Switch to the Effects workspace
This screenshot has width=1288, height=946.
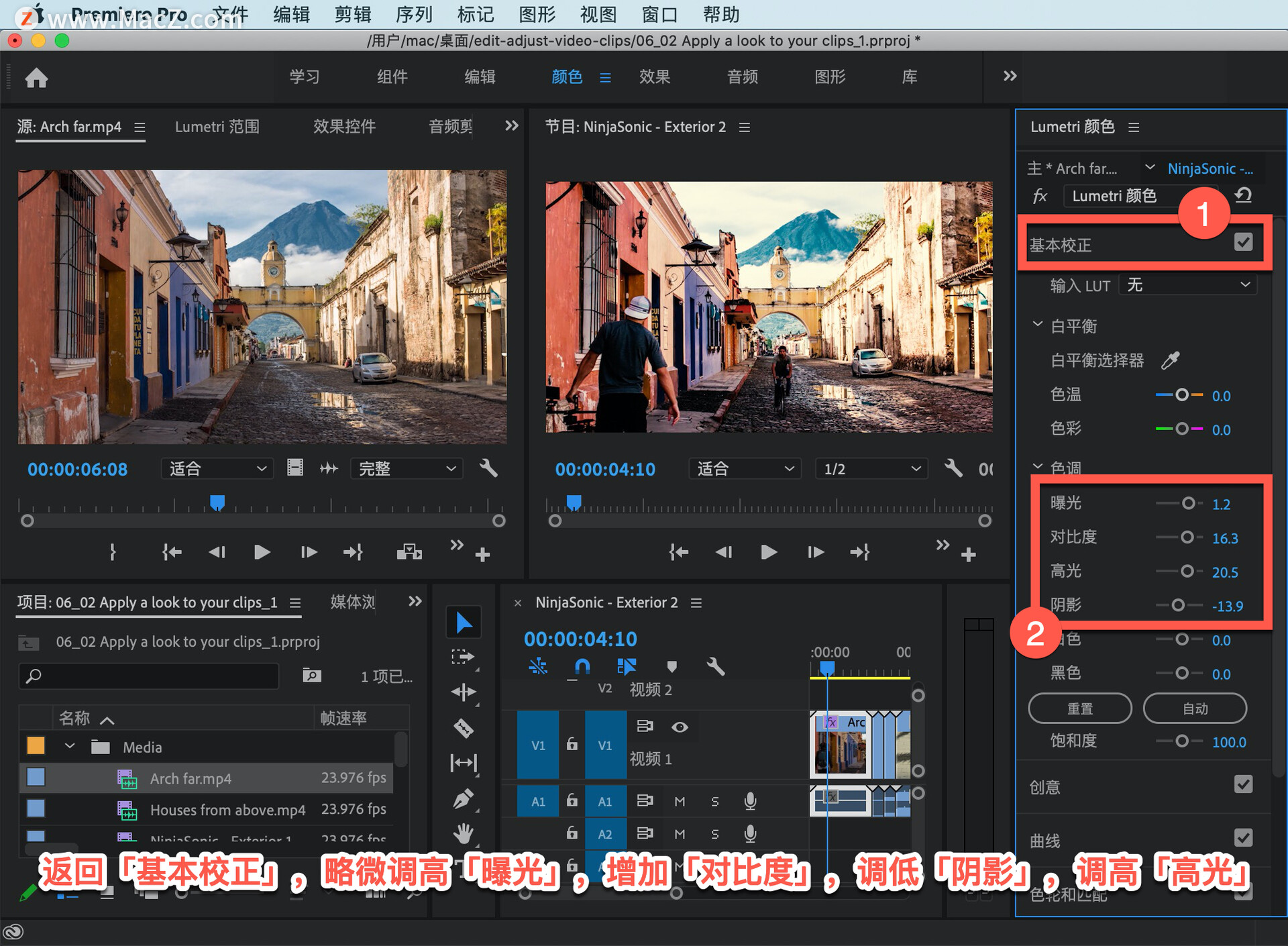[654, 76]
